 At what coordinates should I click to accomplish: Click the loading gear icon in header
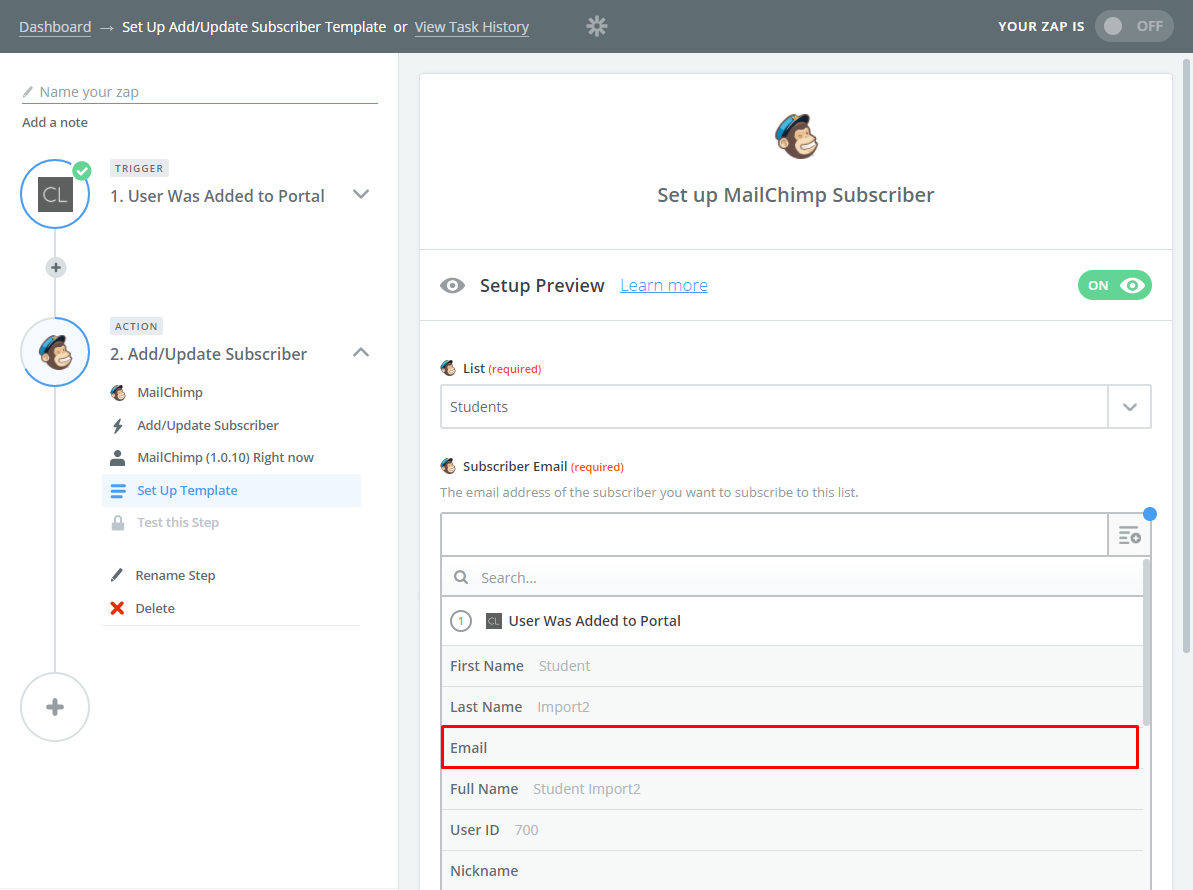[x=596, y=27]
